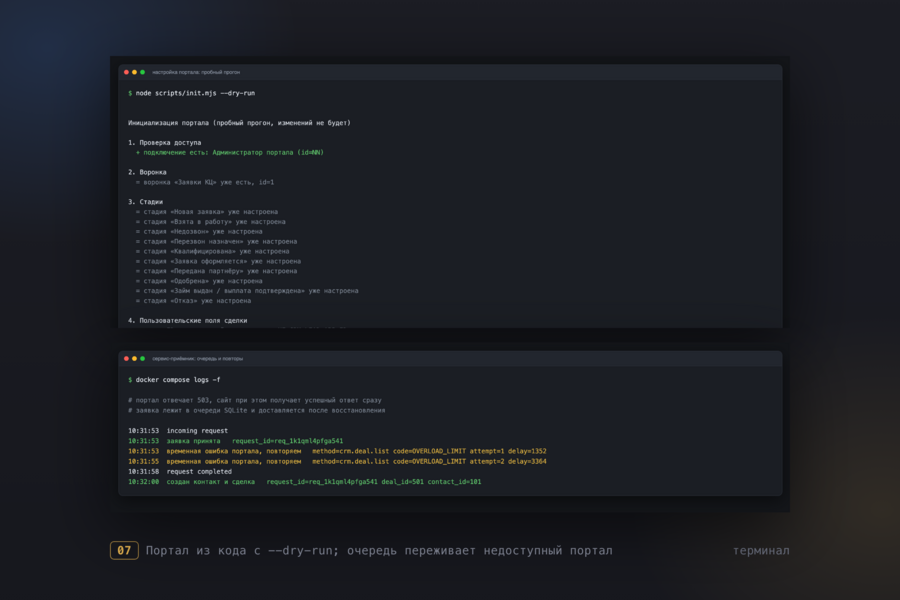900x600 pixels.
Task: Select line «воронка «Заявки КЦ» уже есть»
Action: pyautogui.click(x=205, y=182)
